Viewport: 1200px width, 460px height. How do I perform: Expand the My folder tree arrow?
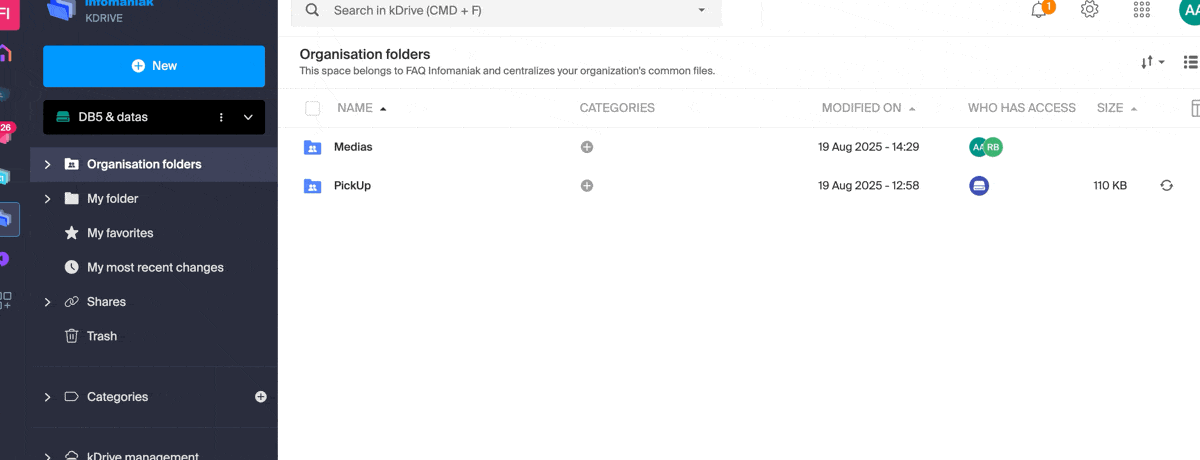(x=47, y=199)
